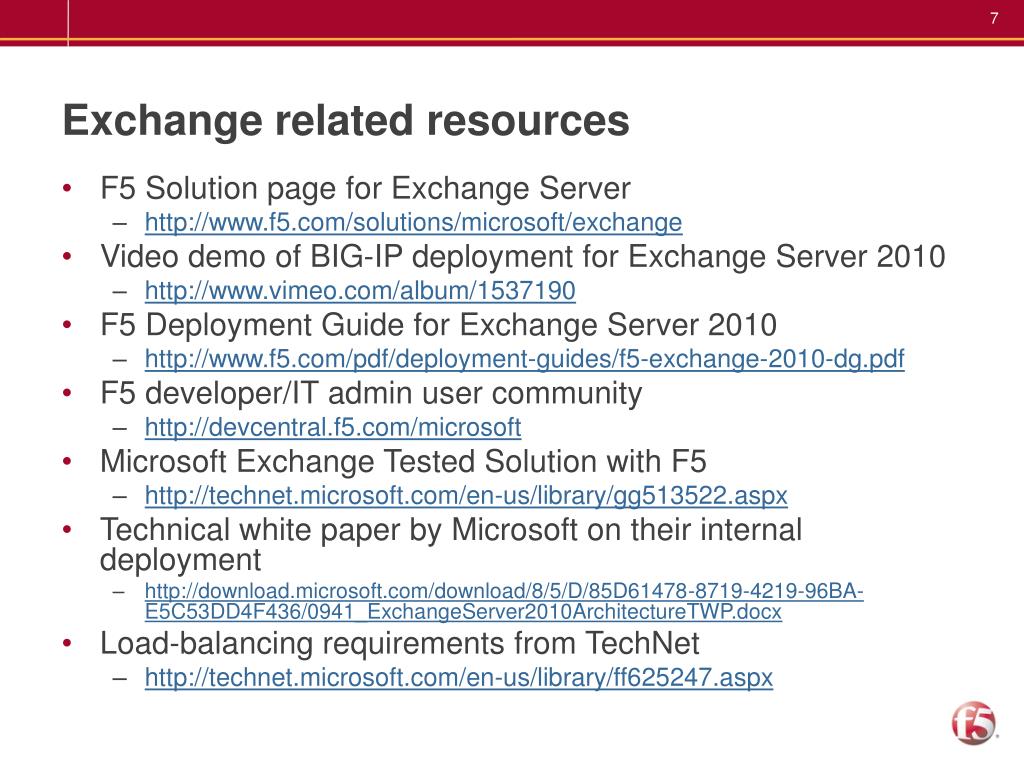Click the F5 logo icon
Screen dimensions: 1024x768
(x=974, y=722)
